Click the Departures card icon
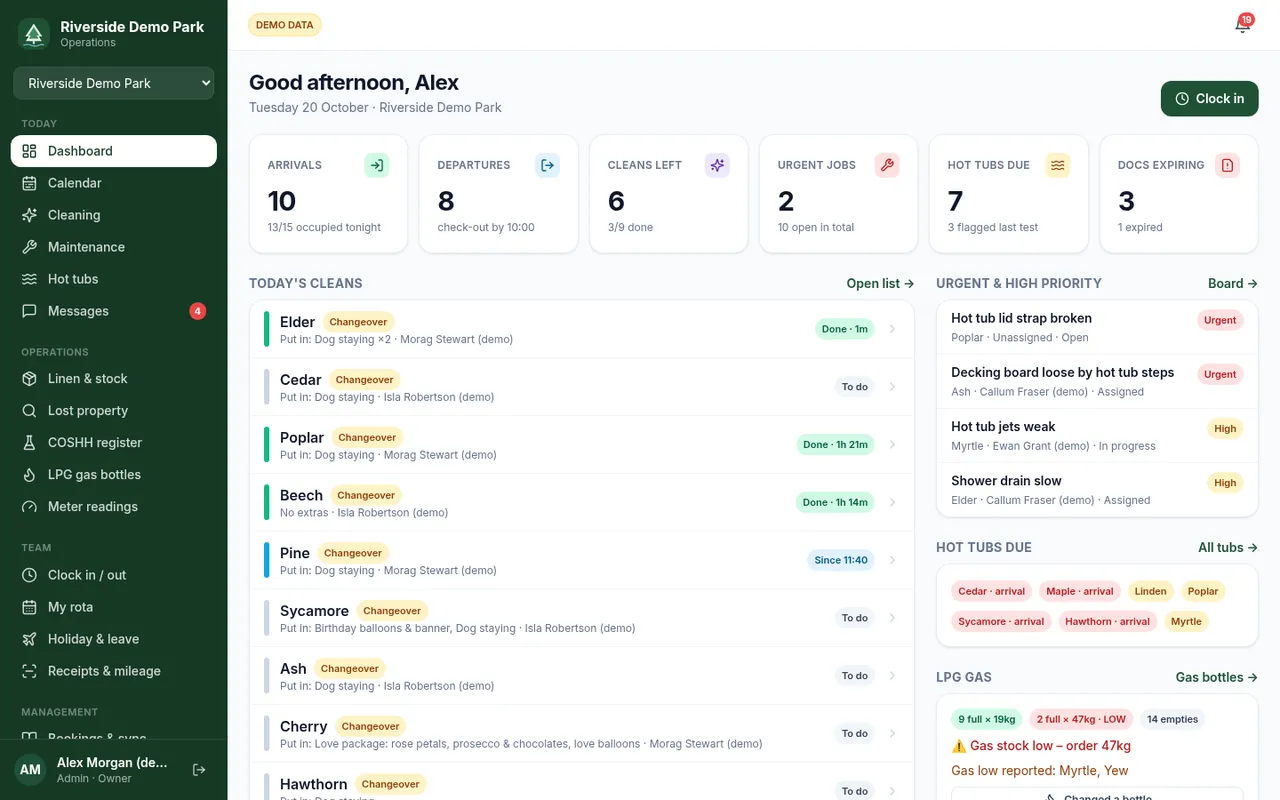This screenshot has width=1280, height=800. pyautogui.click(x=547, y=165)
